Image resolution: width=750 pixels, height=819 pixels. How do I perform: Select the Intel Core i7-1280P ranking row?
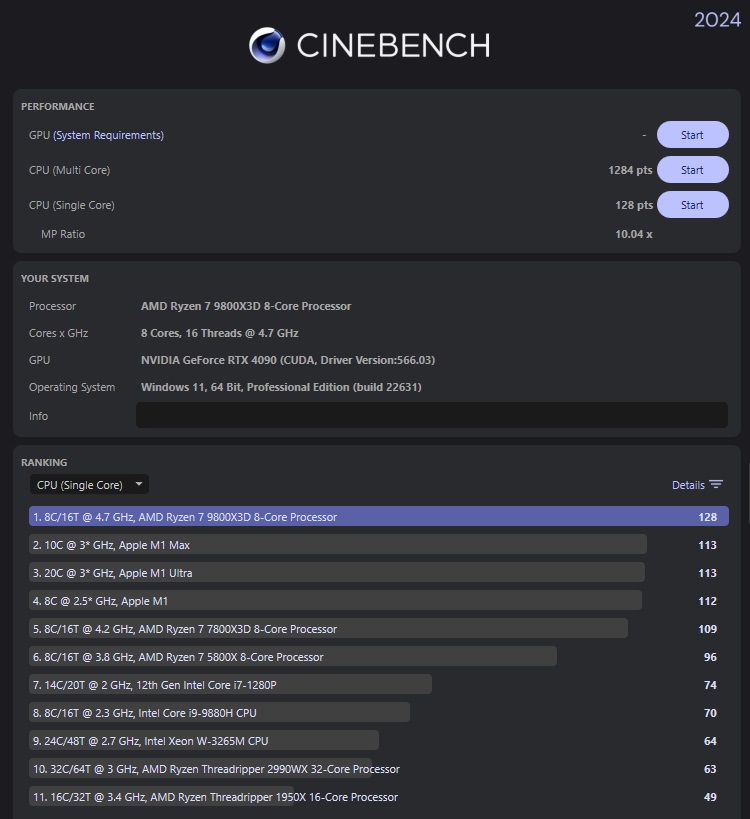[x=379, y=685]
